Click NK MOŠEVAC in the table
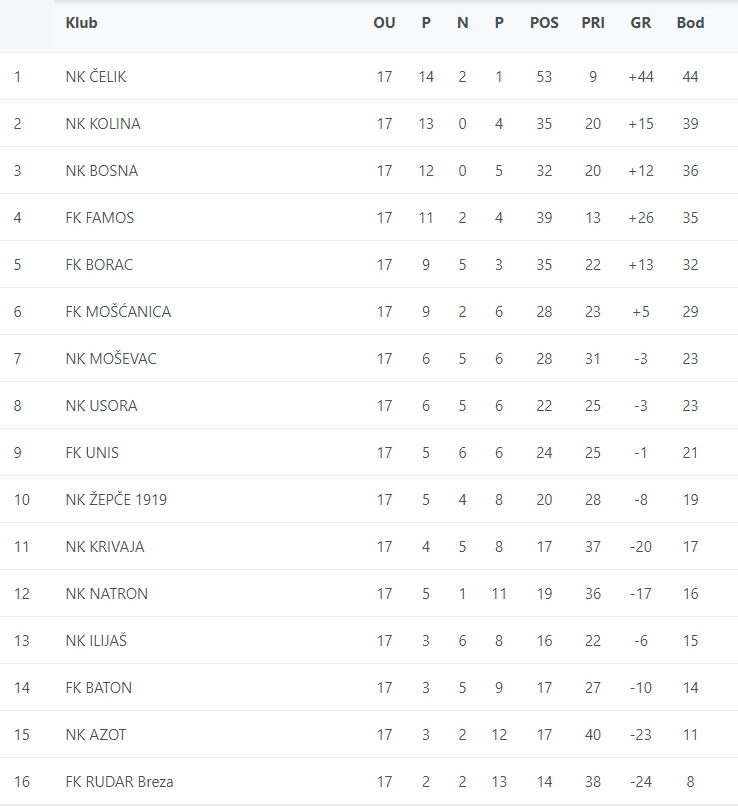This screenshot has width=738, height=806. click(x=111, y=358)
